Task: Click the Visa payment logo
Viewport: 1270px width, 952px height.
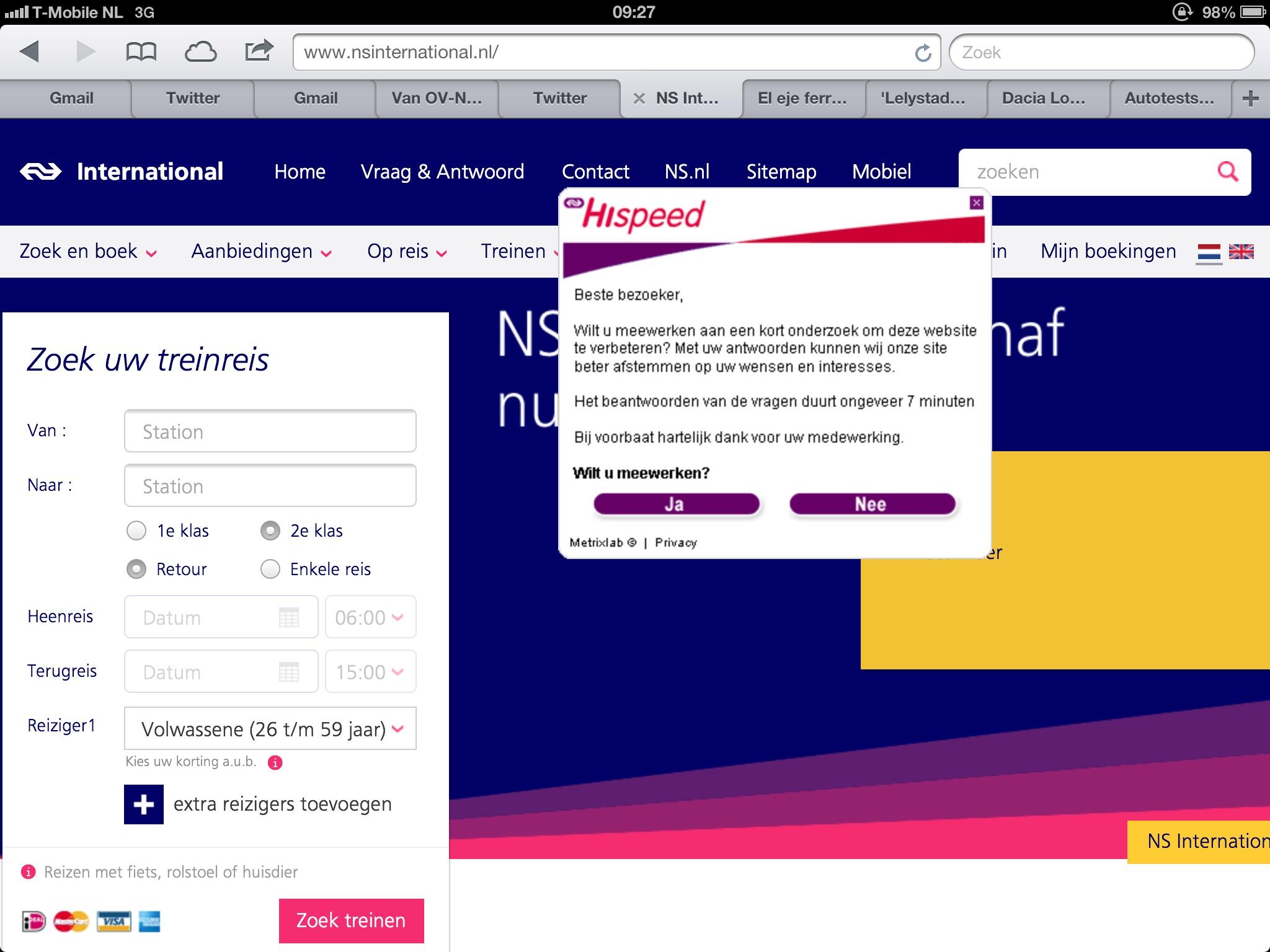Action: (x=114, y=922)
